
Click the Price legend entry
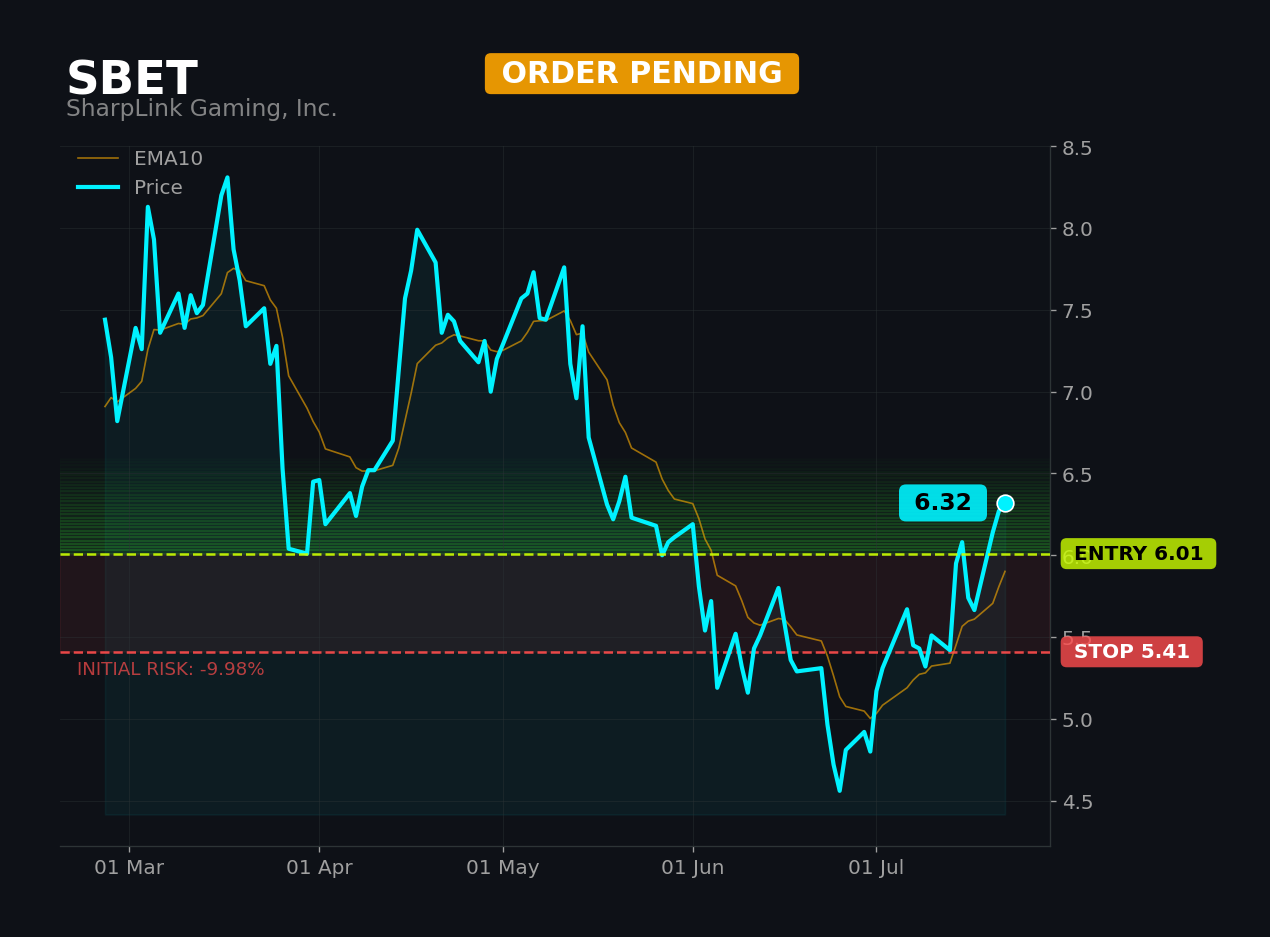pos(130,188)
